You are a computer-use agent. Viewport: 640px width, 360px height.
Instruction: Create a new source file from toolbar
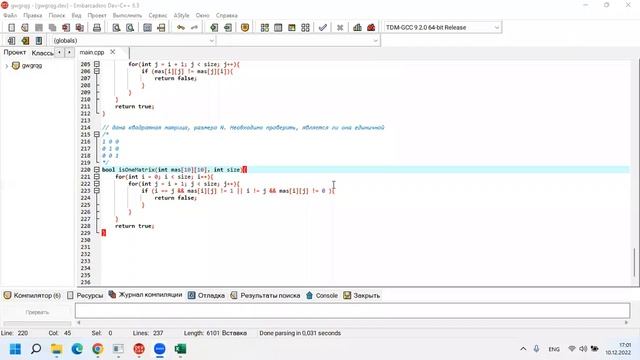point(11,27)
